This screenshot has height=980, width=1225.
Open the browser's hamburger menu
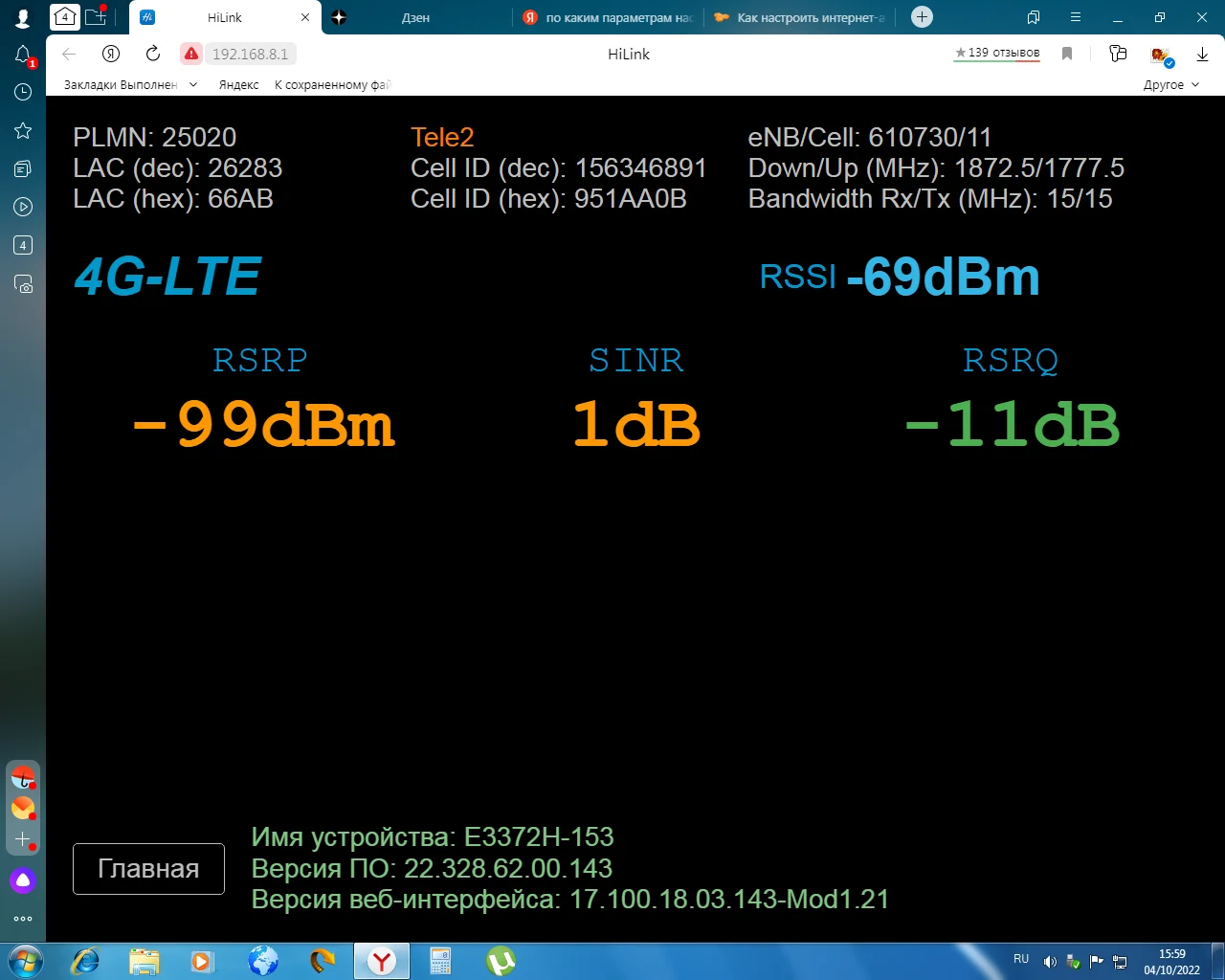coord(1076,17)
